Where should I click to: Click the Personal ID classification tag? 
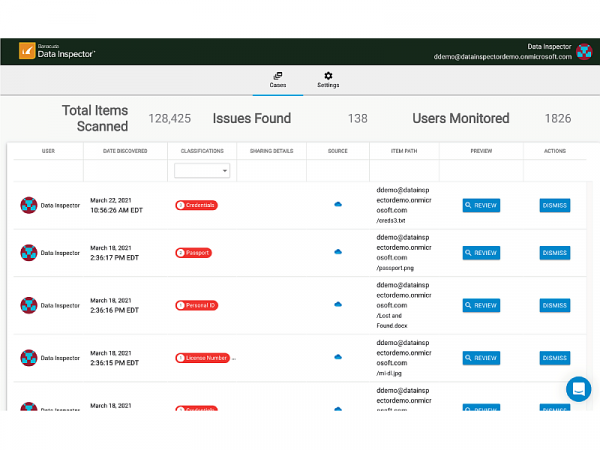click(197, 305)
